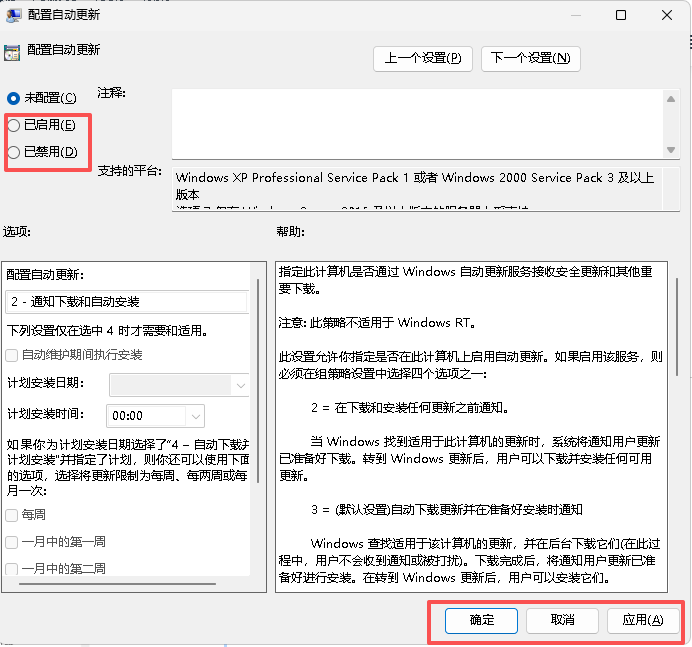Viewport: 692px width, 647px height.
Task: Choose the 已禁用 radio option
Action: 13,152
